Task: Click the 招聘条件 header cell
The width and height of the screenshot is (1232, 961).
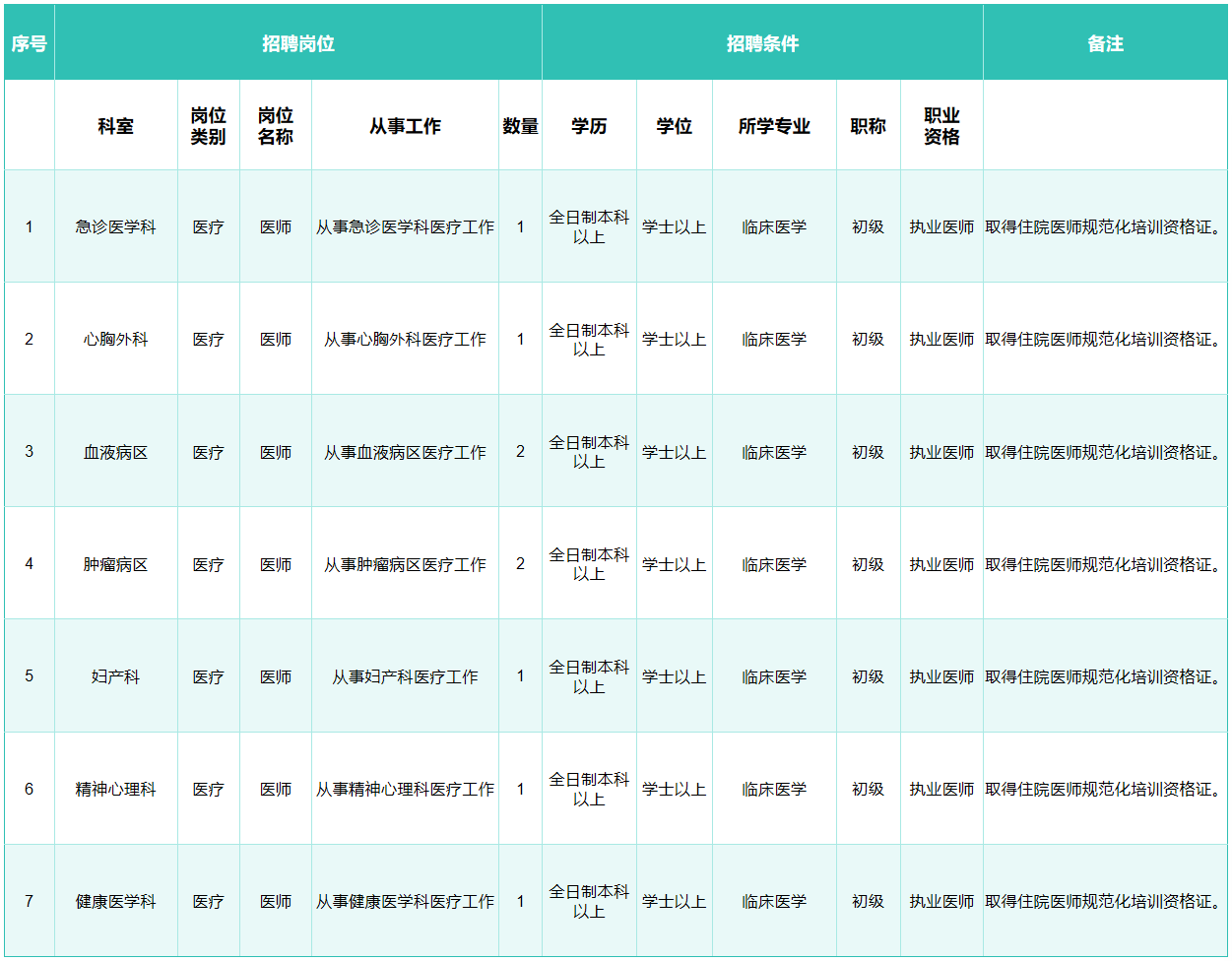Action: tap(762, 43)
